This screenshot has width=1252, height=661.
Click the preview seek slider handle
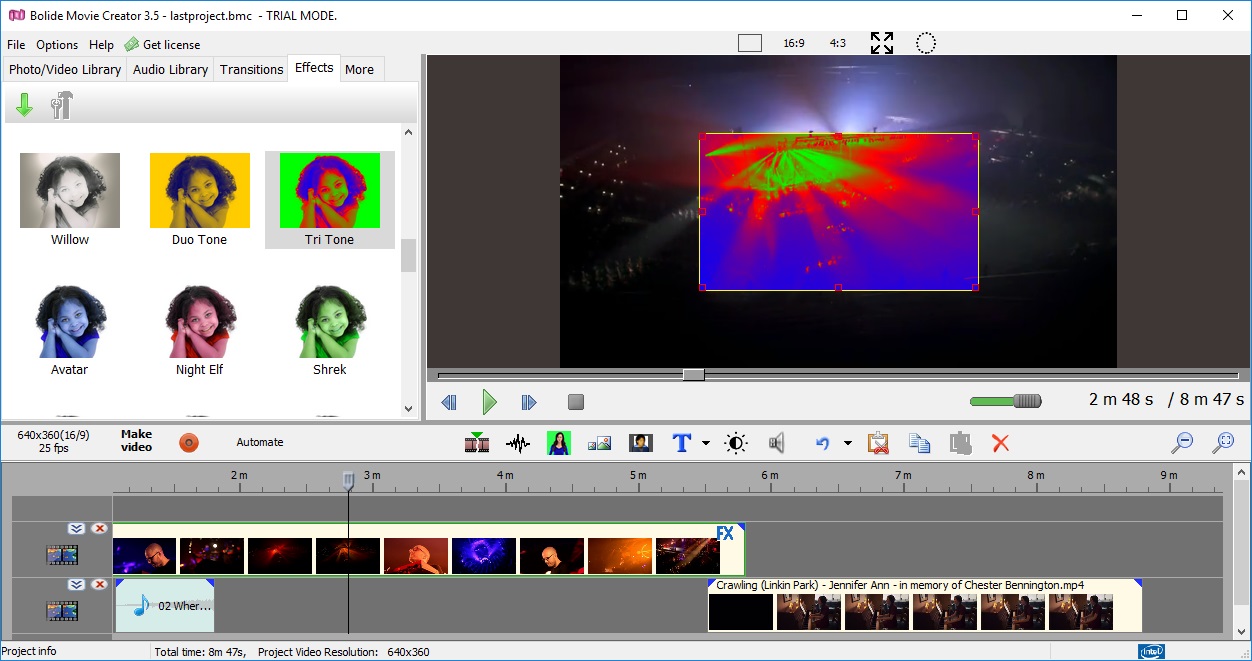click(x=693, y=375)
